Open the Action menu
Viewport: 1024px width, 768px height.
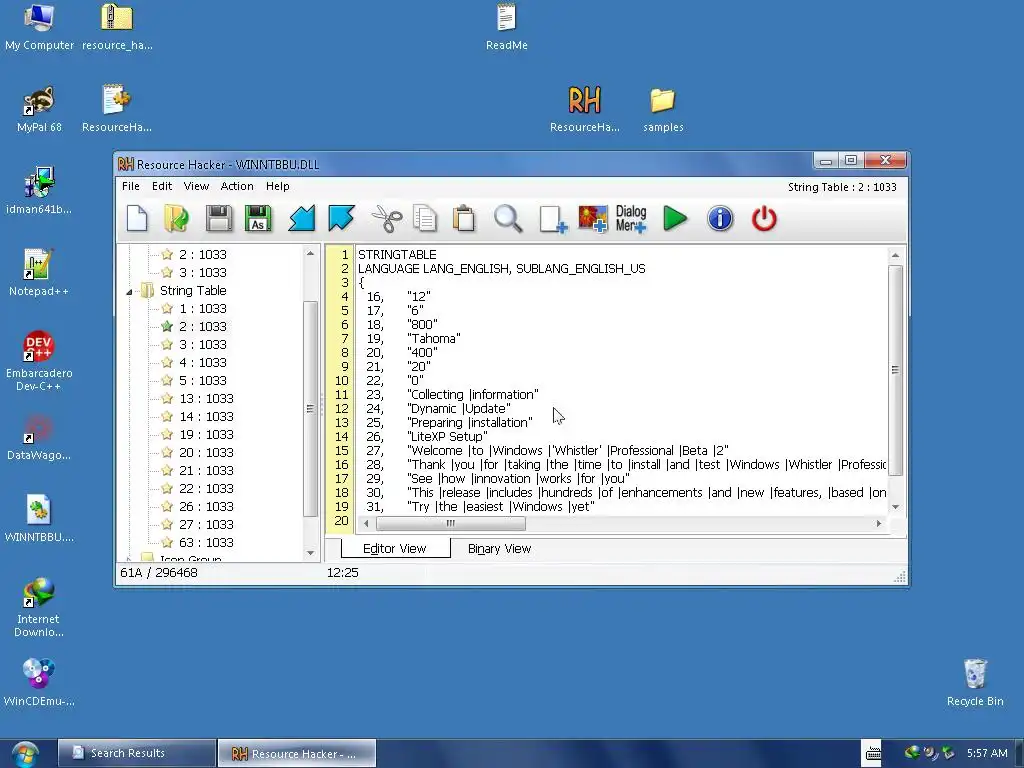[237, 186]
